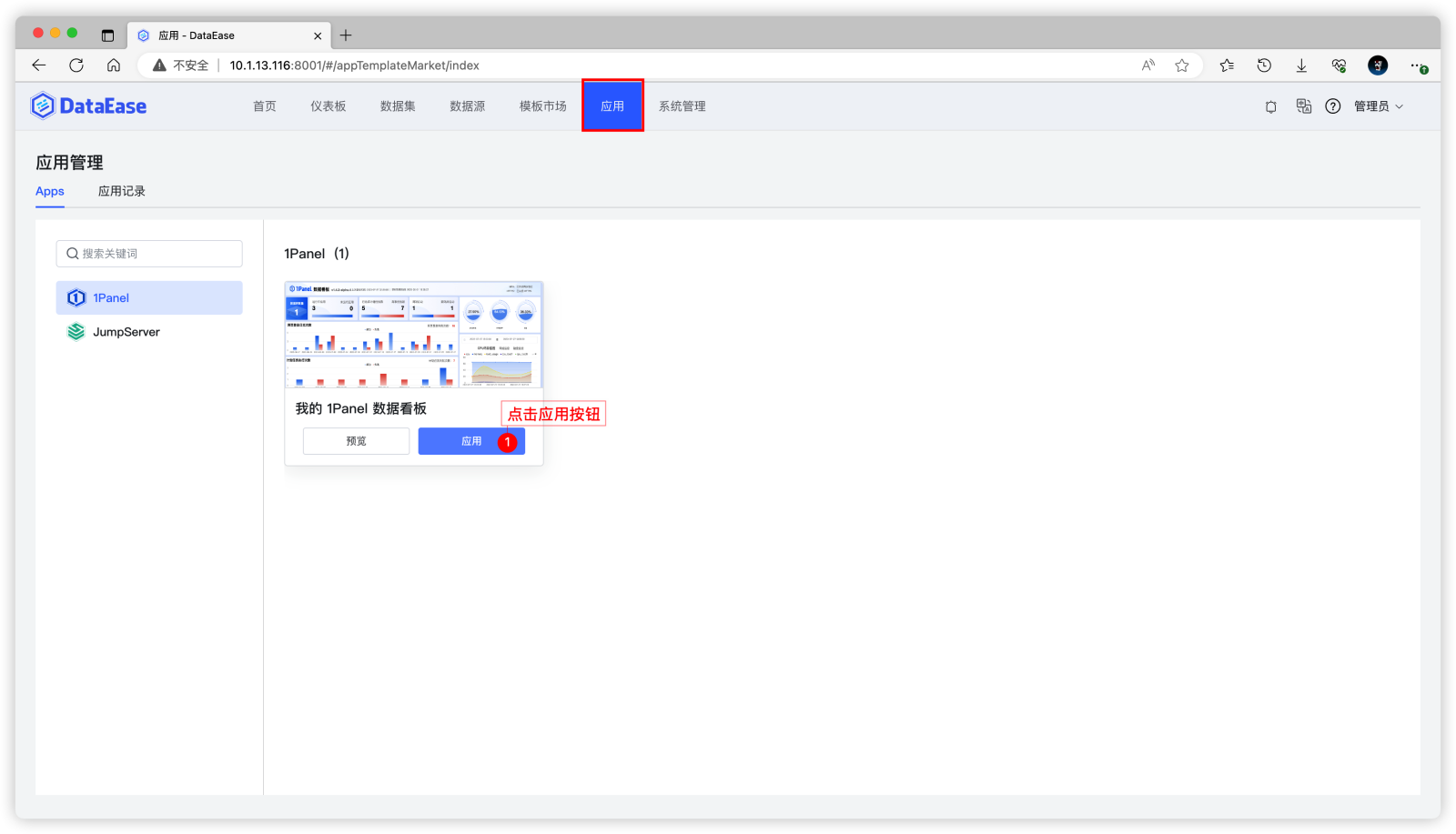1456x834 pixels.
Task: Select JumpServer in the app list
Action: click(x=149, y=332)
